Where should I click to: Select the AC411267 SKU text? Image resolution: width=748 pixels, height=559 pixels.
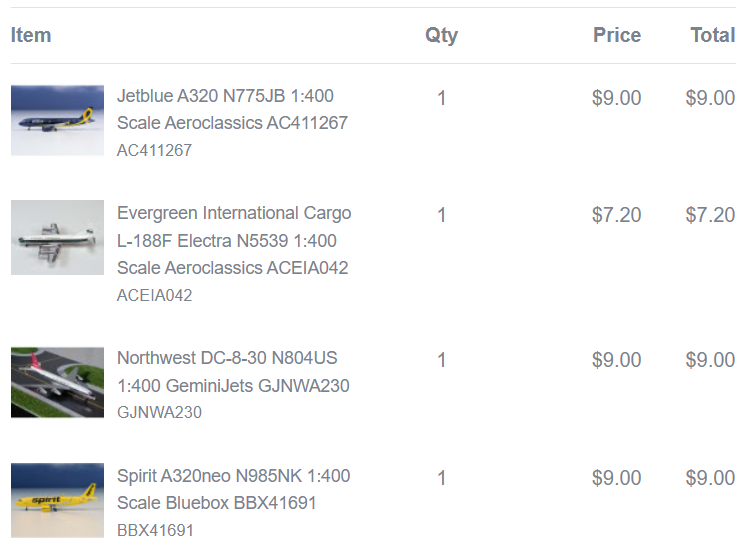pos(154,151)
